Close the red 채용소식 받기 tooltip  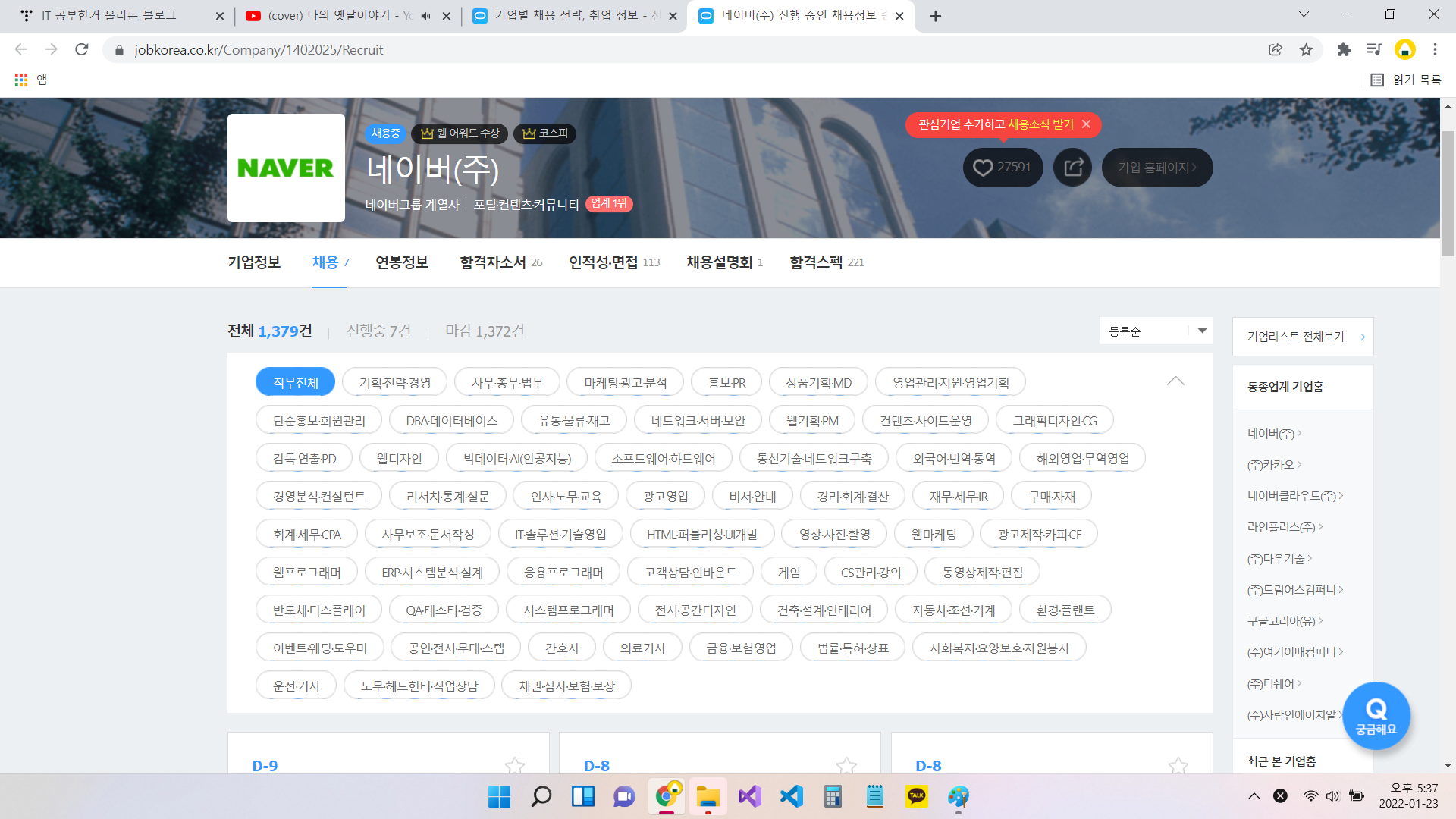(x=1086, y=124)
